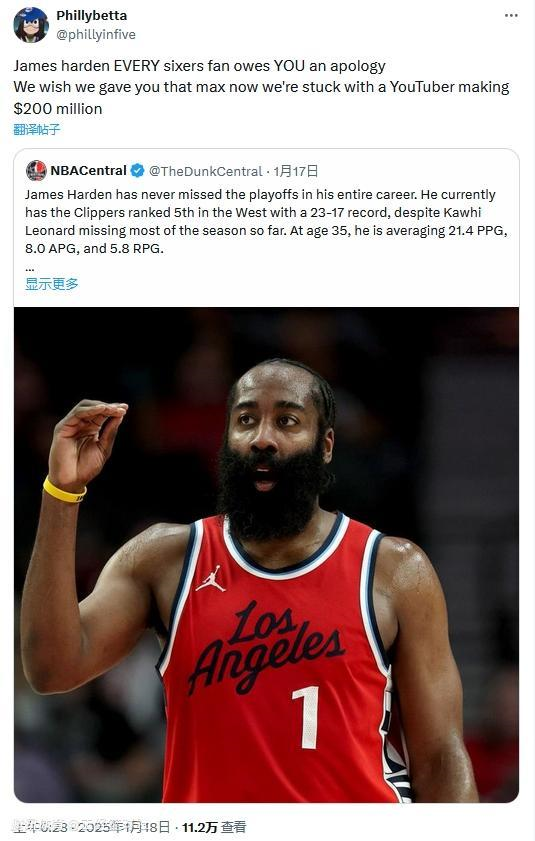The height and width of the screenshot is (841, 535).
Task: Open the James Harden photo
Action: (266, 555)
